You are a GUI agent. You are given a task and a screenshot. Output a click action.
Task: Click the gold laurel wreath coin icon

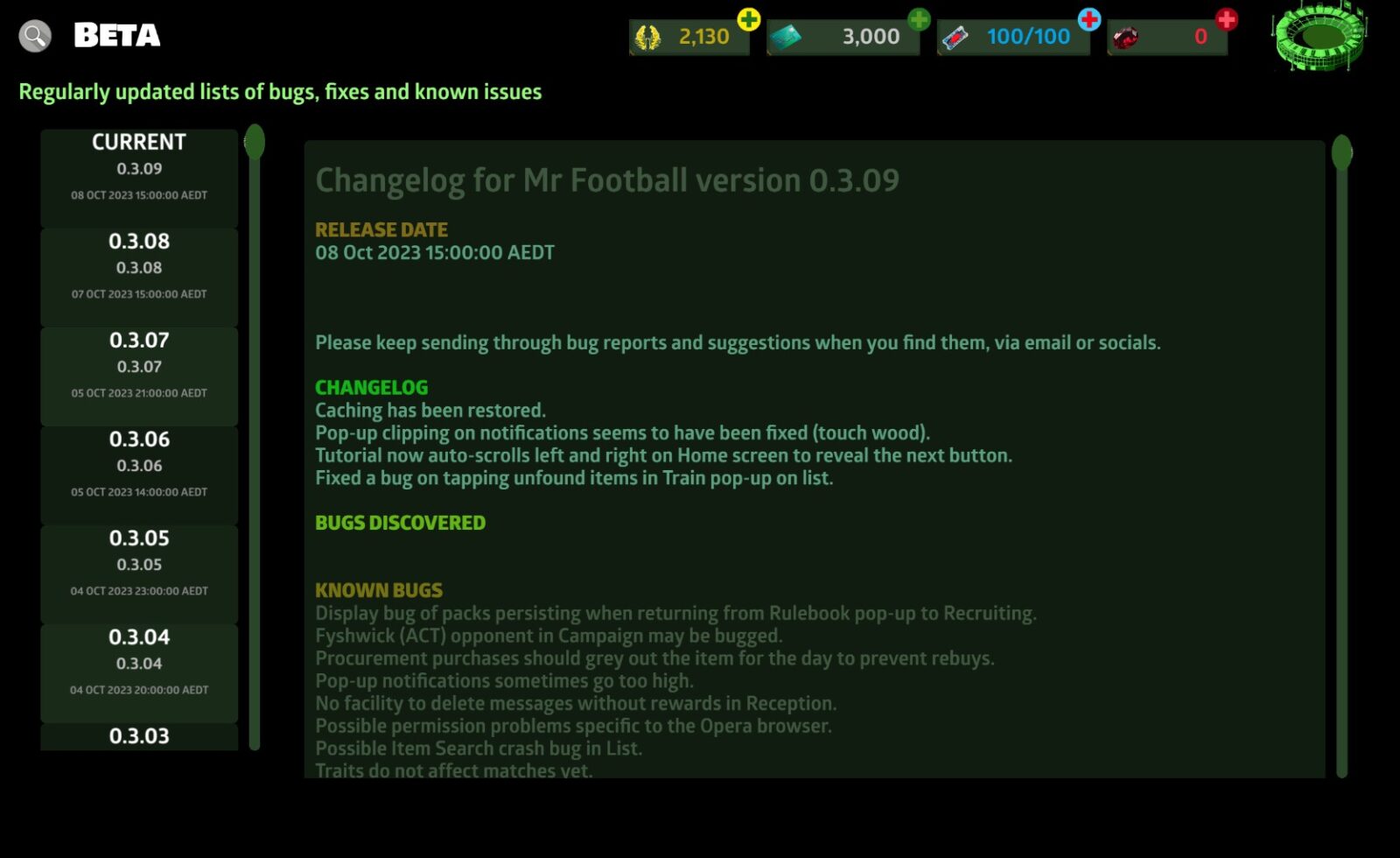(x=647, y=38)
